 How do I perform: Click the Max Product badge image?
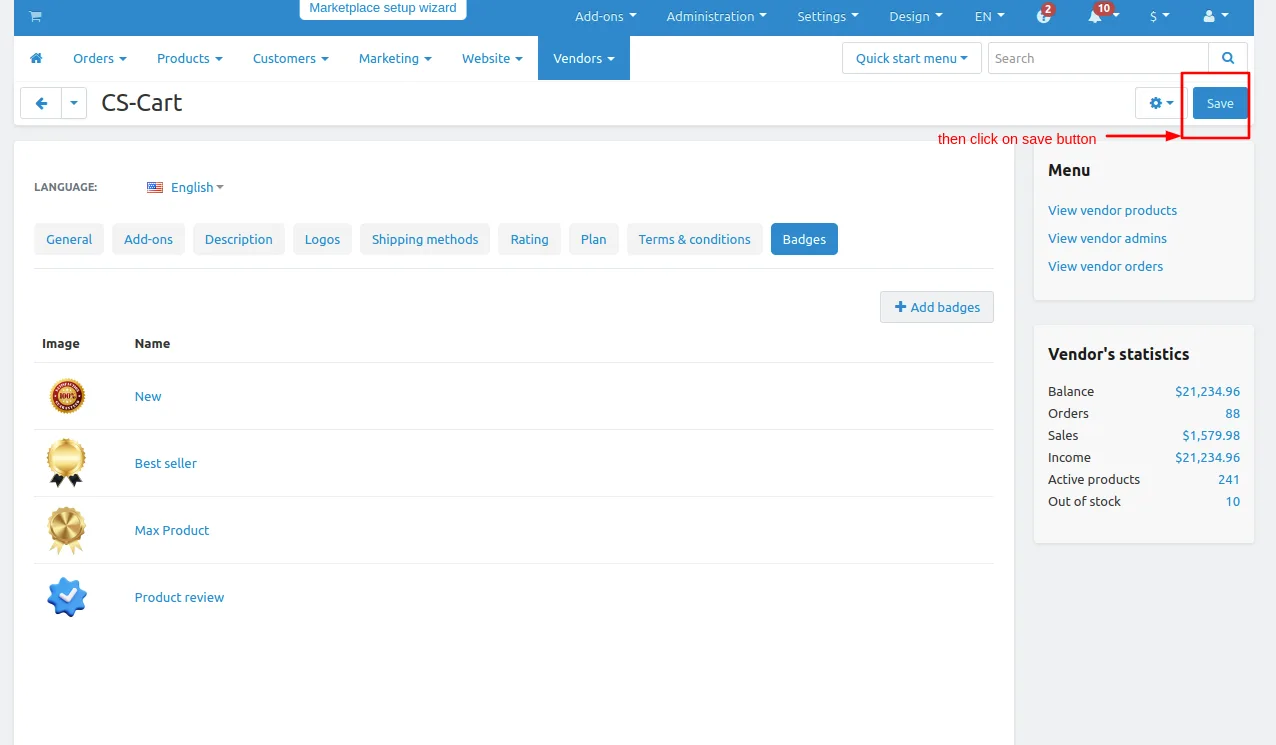pyautogui.click(x=67, y=530)
